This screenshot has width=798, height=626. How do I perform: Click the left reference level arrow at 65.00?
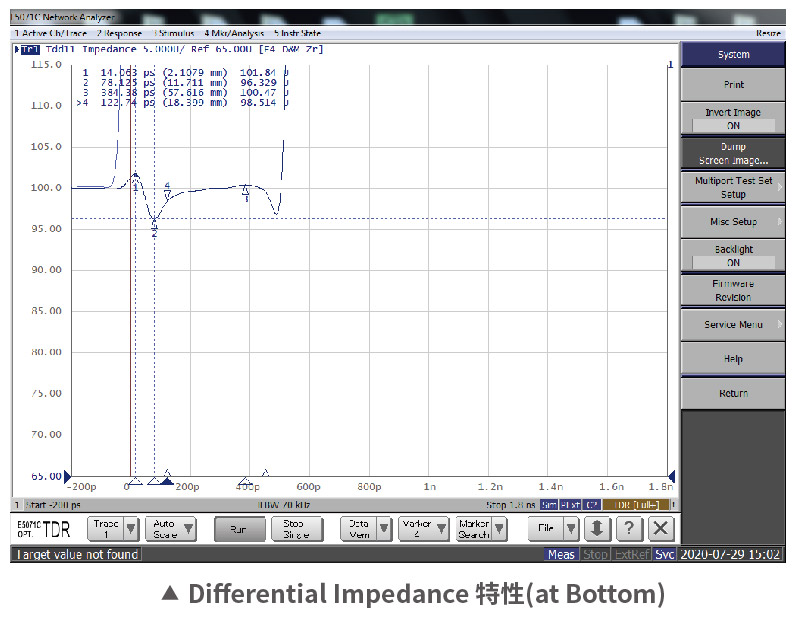[x=67, y=476]
